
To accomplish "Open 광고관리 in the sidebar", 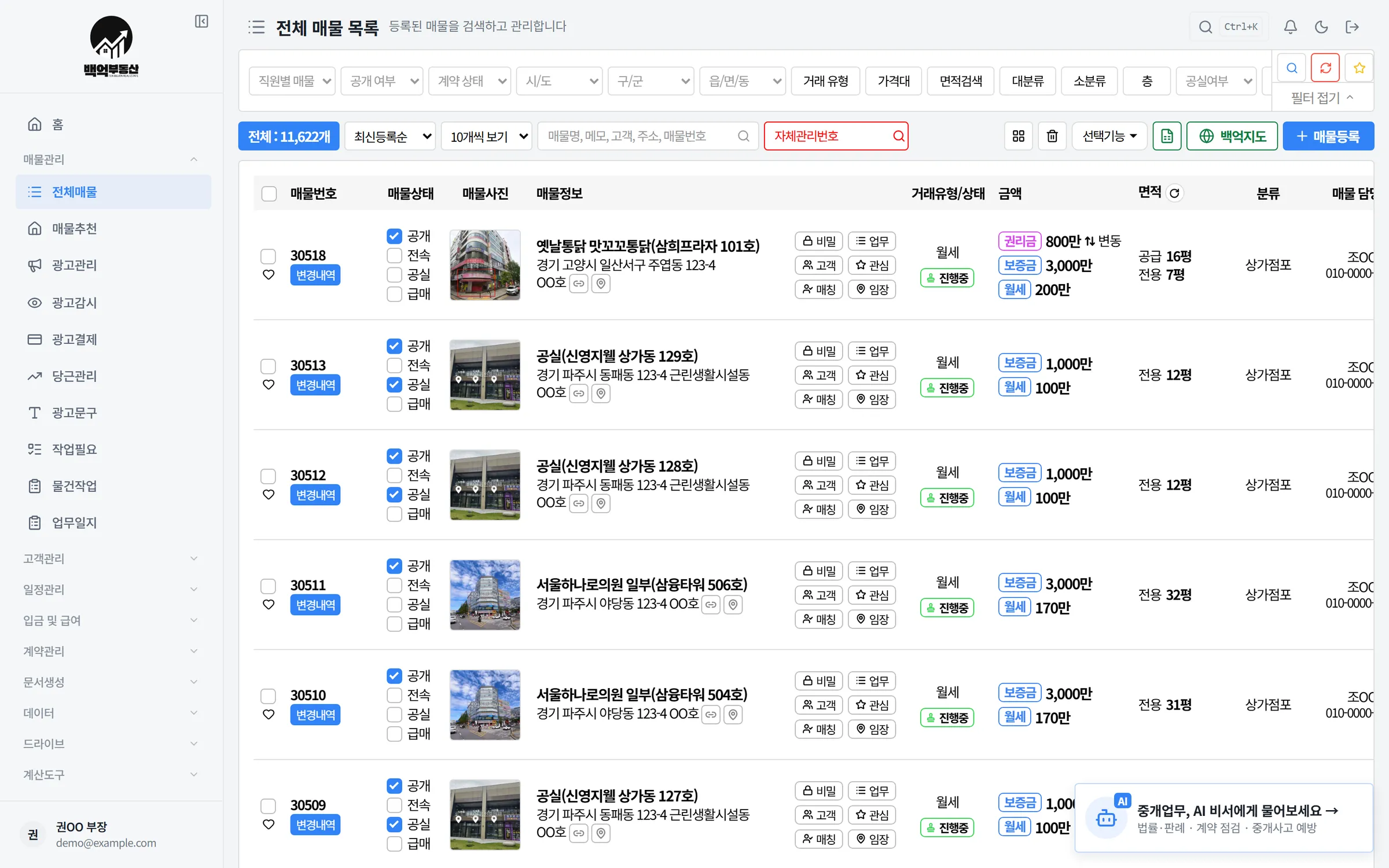I will (x=113, y=266).
